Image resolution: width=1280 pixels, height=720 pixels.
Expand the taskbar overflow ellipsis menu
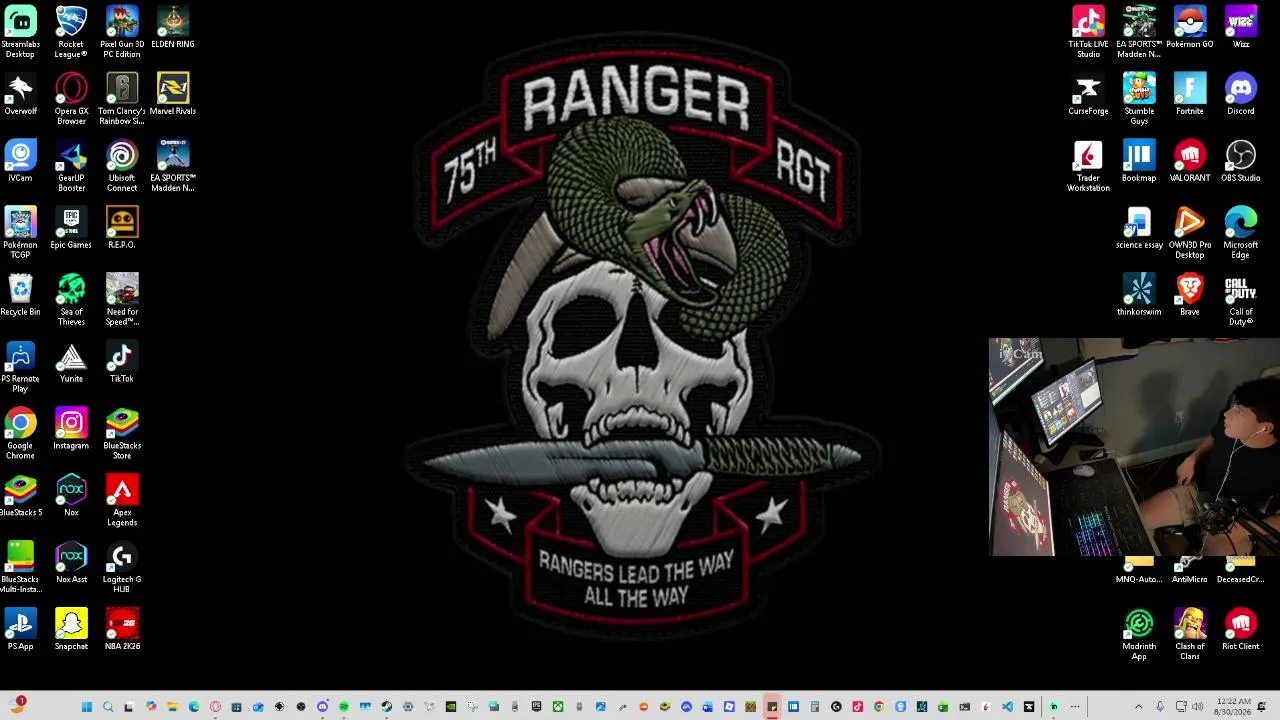pos(1075,707)
